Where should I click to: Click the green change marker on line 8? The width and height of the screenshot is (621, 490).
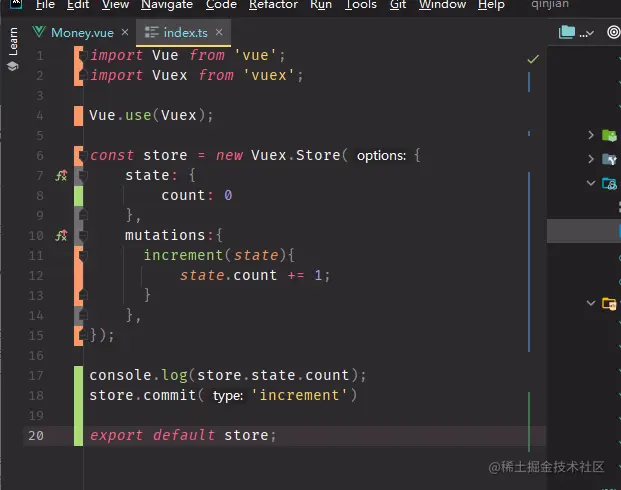coord(78,196)
